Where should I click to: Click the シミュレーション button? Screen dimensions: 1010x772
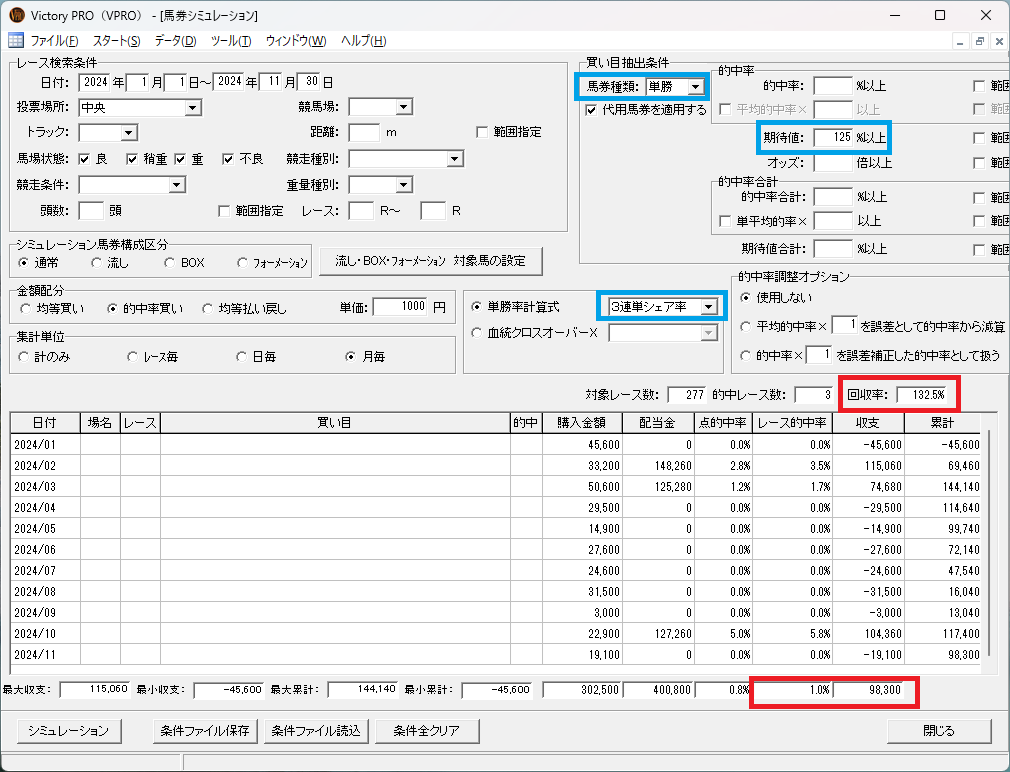[x=68, y=731]
